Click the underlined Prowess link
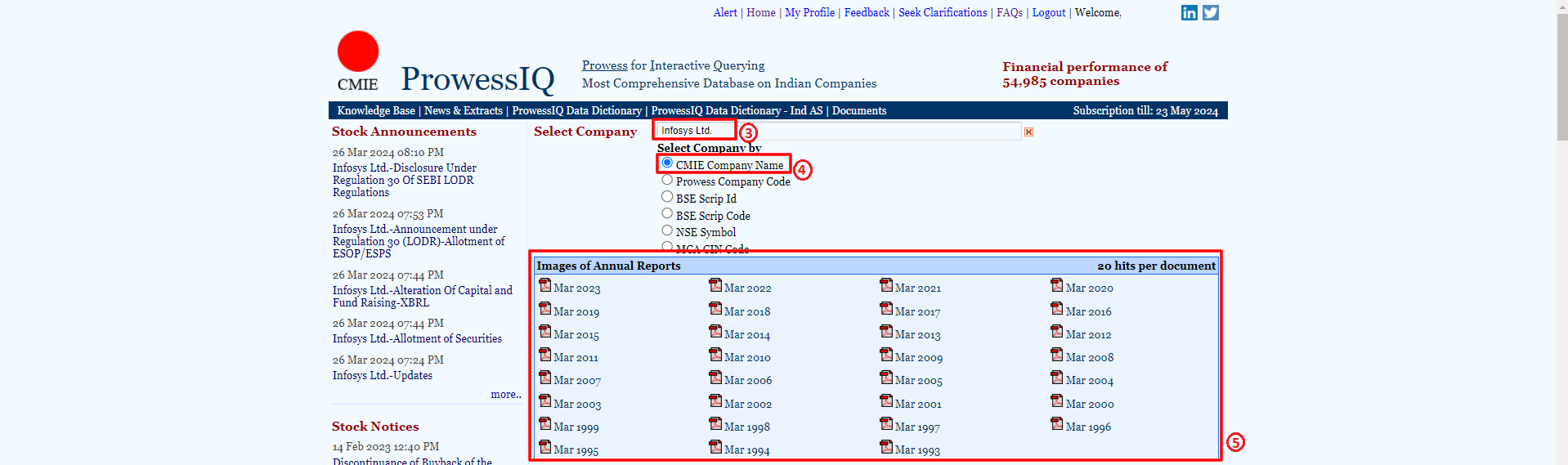The image size is (1568, 465). pyautogui.click(x=605, y=65)
